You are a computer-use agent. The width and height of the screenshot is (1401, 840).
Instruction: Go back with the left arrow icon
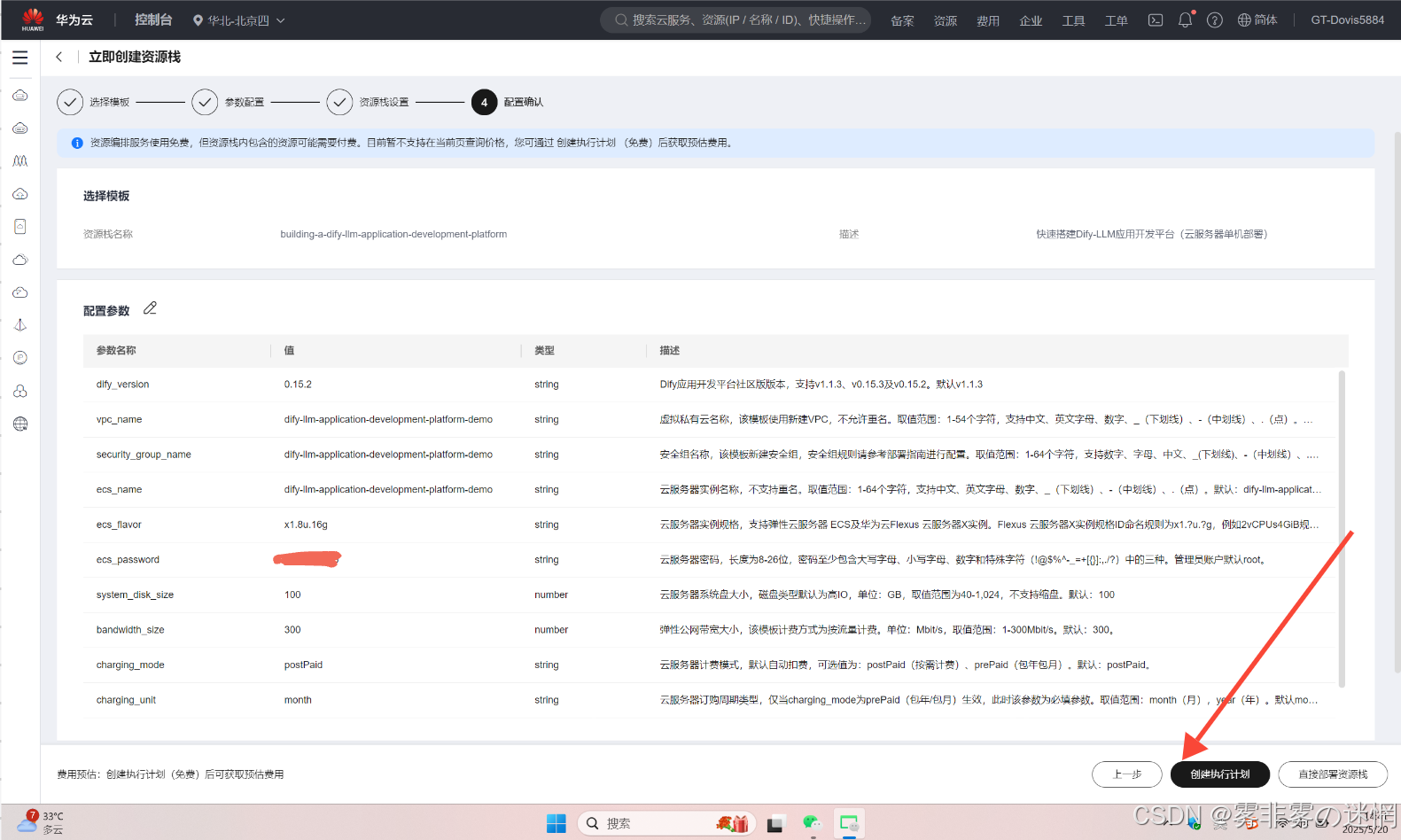coord(59,57)
